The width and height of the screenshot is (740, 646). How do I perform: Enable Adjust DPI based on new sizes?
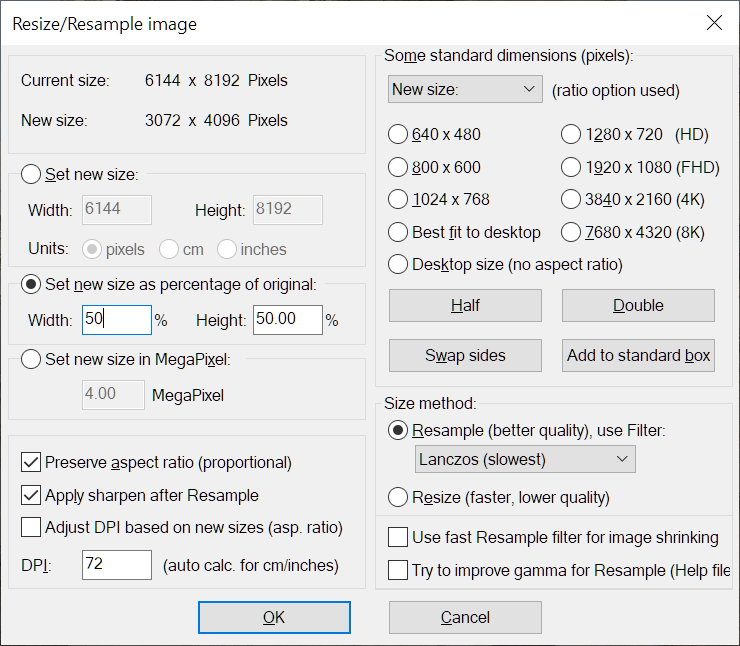click(31, 527)
